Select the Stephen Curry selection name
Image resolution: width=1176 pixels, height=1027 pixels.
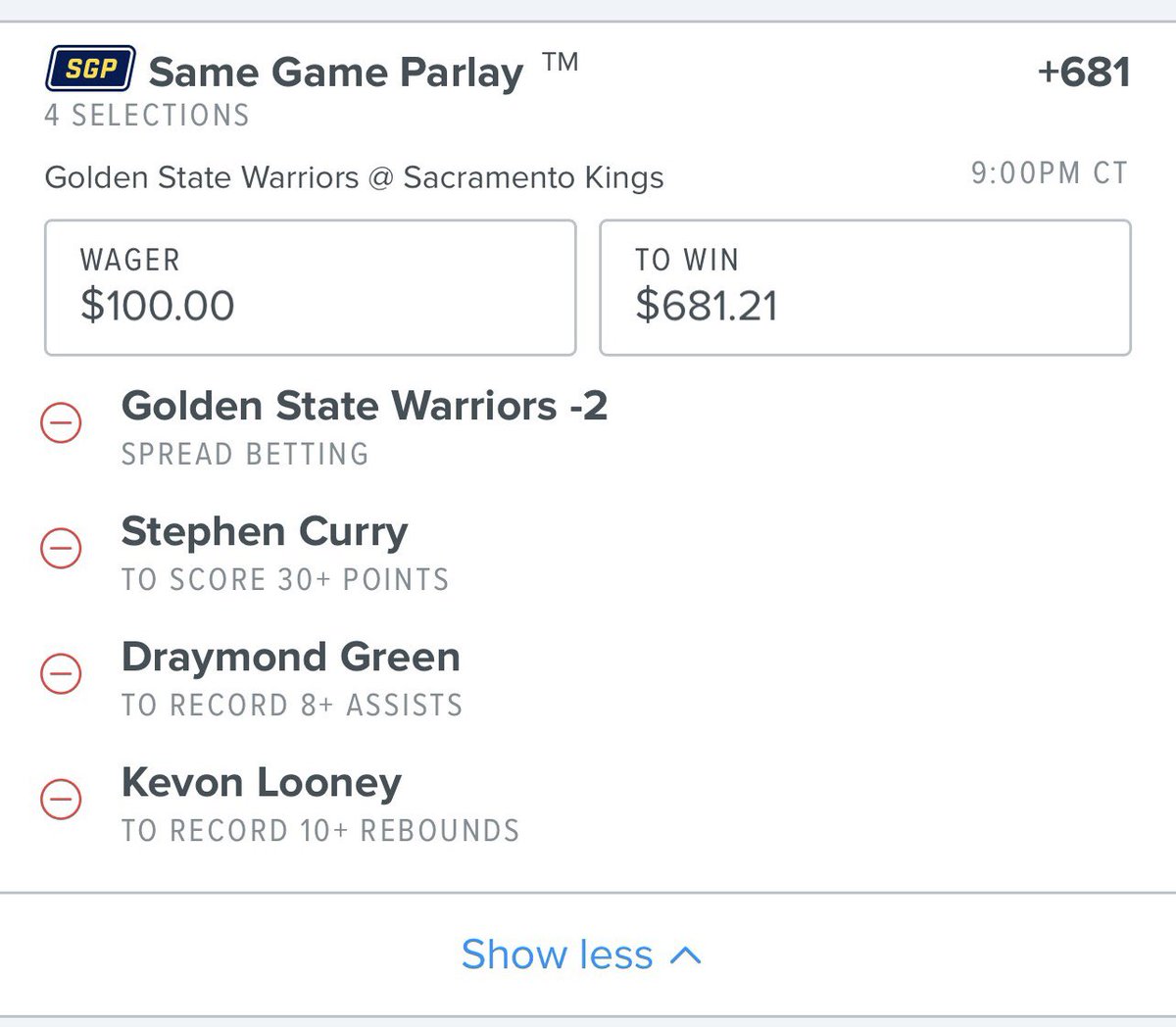tap(265, 532)
